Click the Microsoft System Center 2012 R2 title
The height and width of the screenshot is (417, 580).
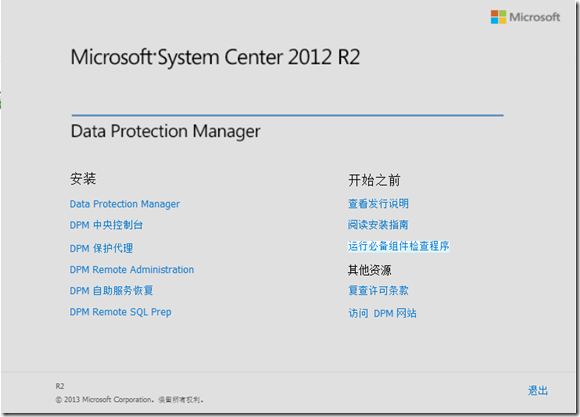[215, 57]
